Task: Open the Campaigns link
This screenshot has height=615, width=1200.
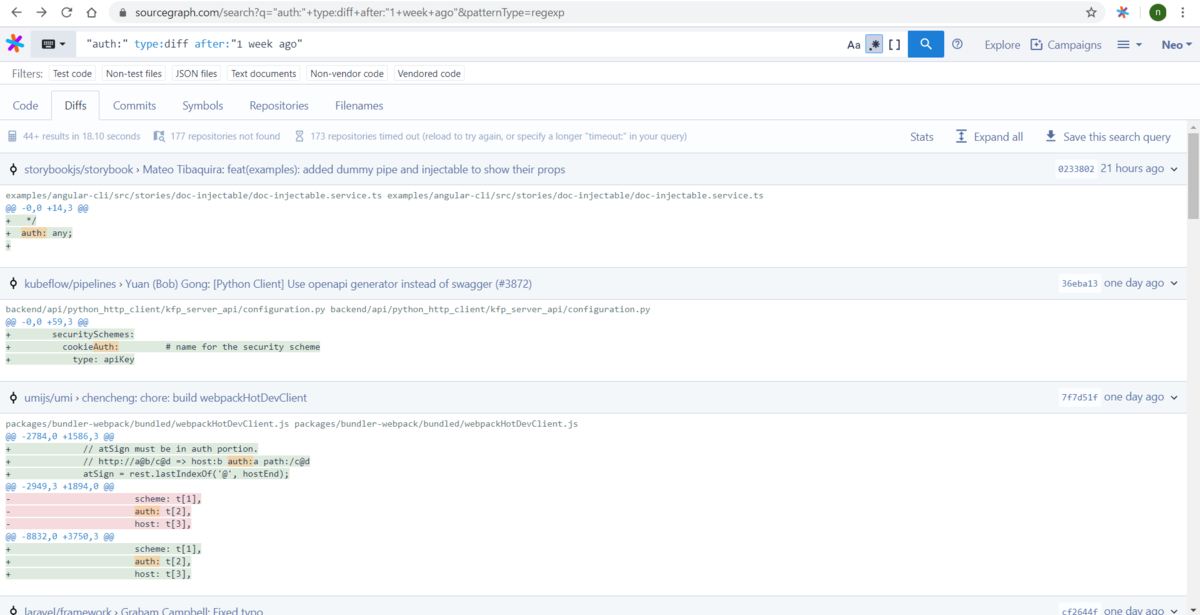Action: pos(1066,45)
